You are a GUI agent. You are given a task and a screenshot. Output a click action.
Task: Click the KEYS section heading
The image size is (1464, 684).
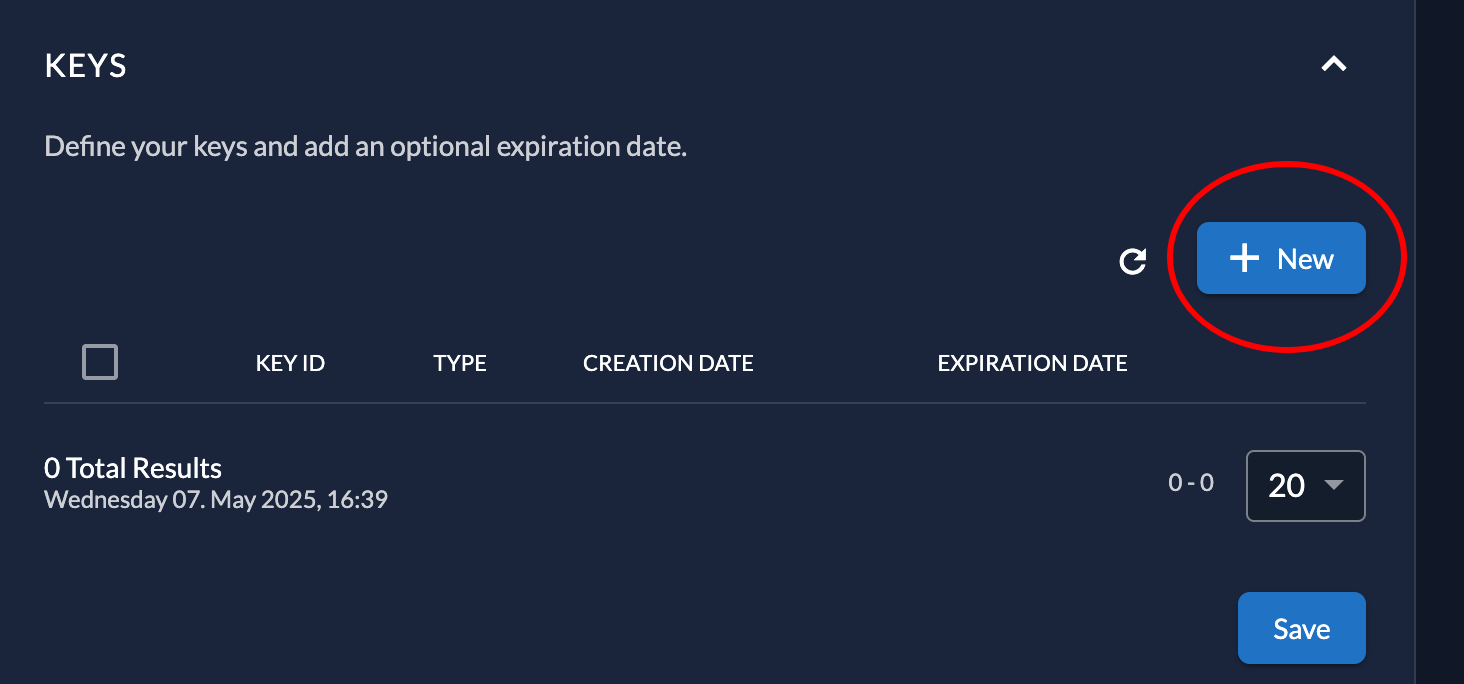click(x=85, y=65)
